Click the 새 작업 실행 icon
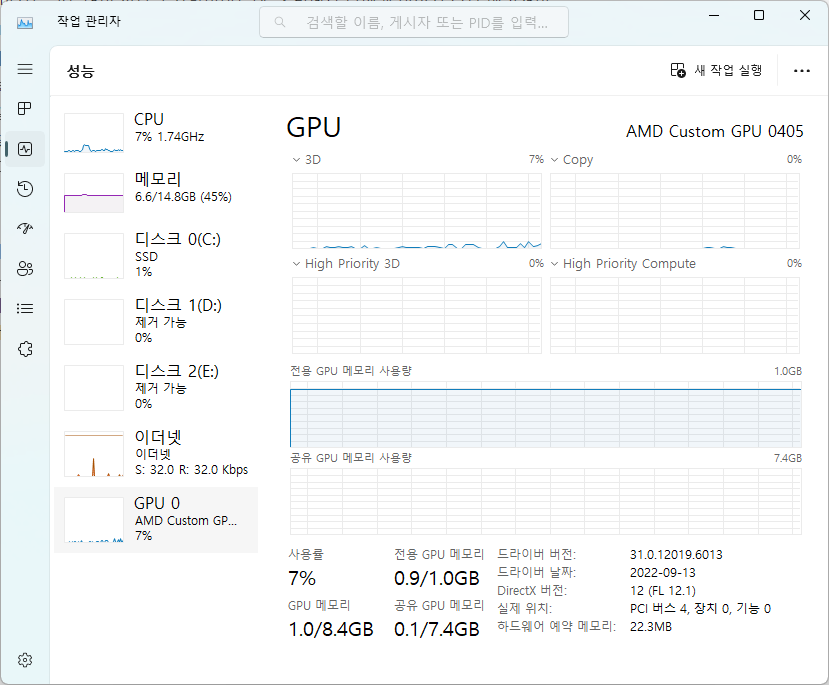Screen dimensions: 829x685 click(x=678, y=70)
